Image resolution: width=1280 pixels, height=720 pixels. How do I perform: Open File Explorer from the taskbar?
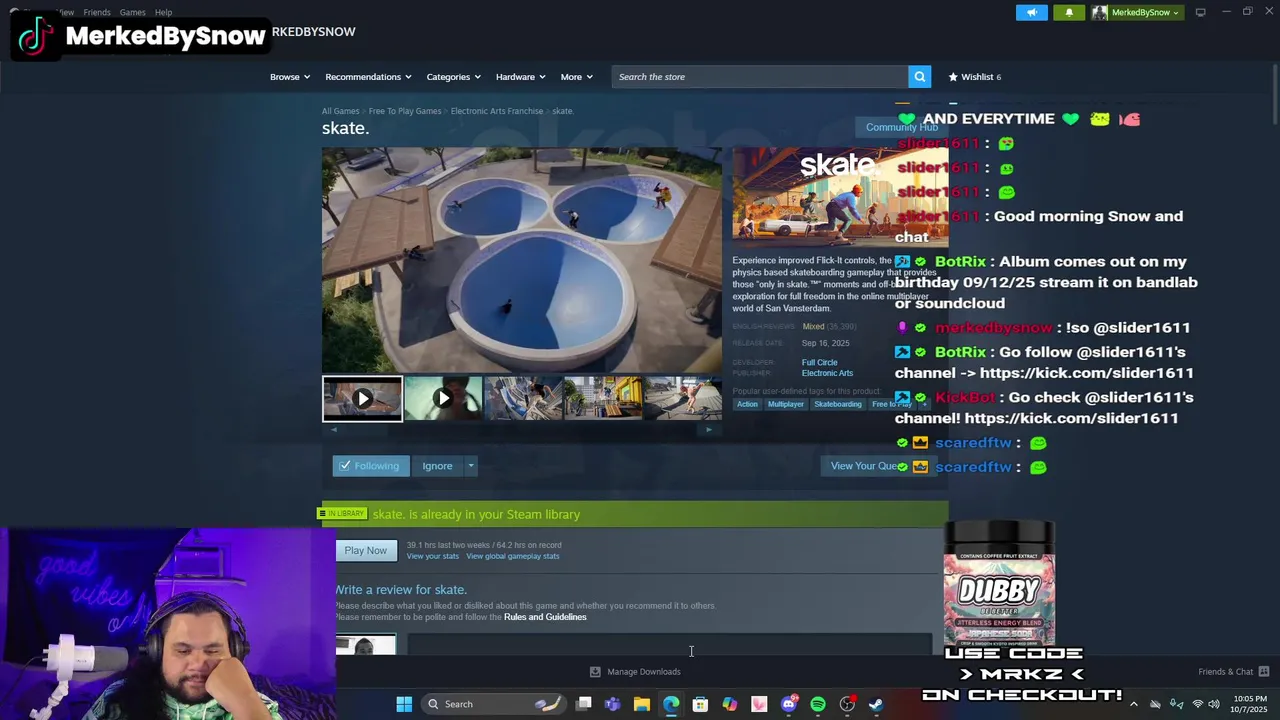[642, 704]
